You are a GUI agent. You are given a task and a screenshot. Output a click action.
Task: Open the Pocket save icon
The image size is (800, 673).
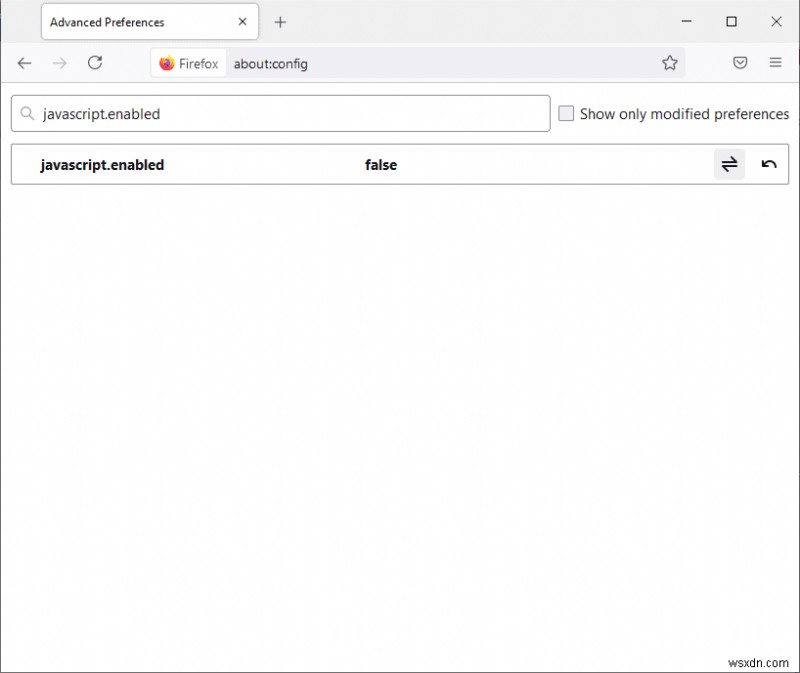click(x=740, y=63)
